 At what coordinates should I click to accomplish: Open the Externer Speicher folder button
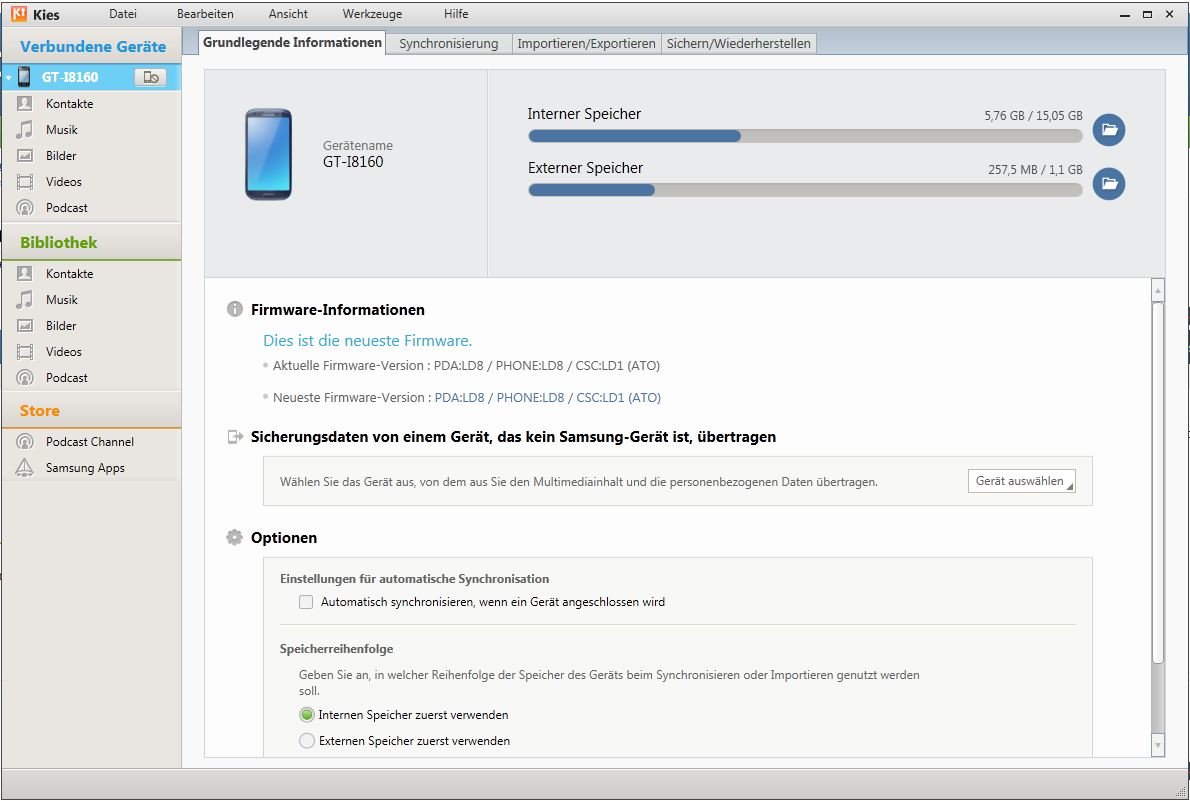coord(1109,184)
